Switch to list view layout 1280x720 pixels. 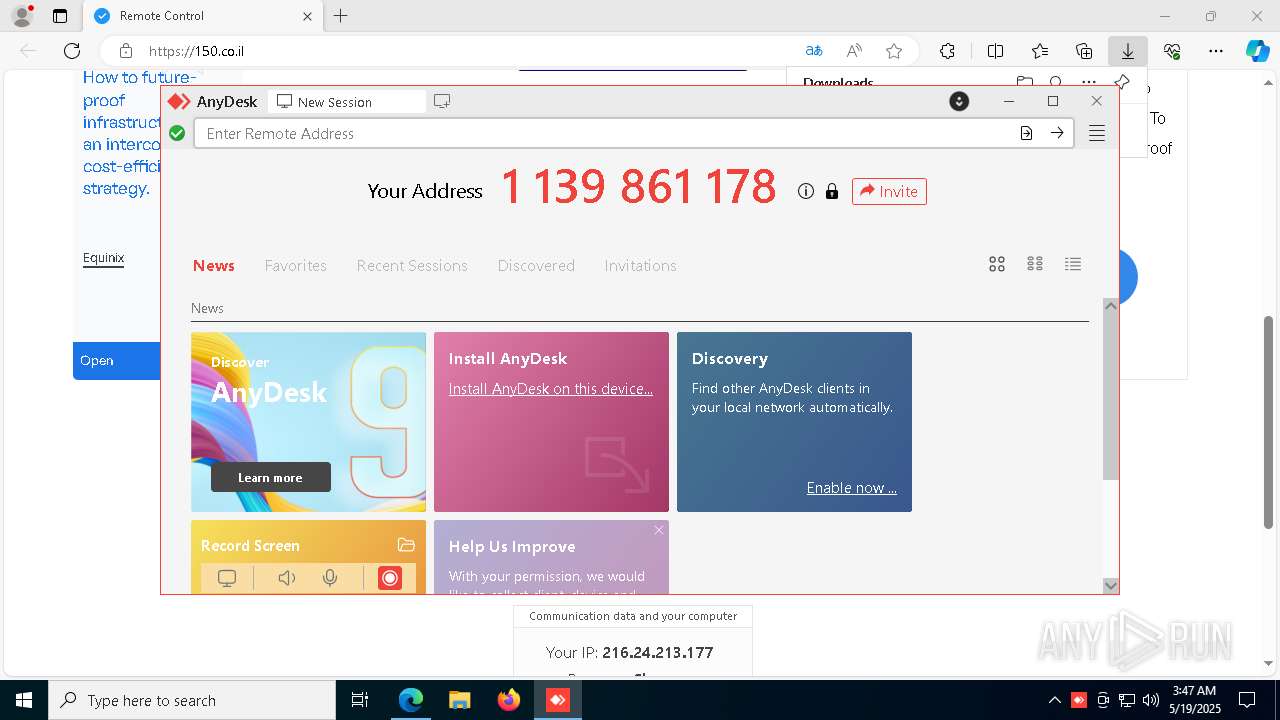1073,264
